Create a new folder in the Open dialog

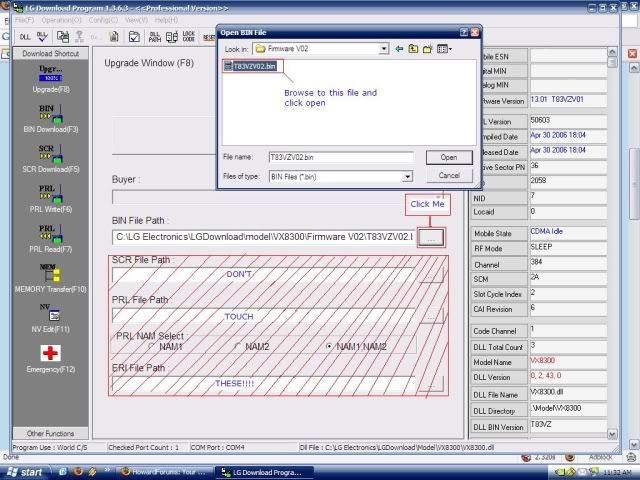click(x=427, y=49)
